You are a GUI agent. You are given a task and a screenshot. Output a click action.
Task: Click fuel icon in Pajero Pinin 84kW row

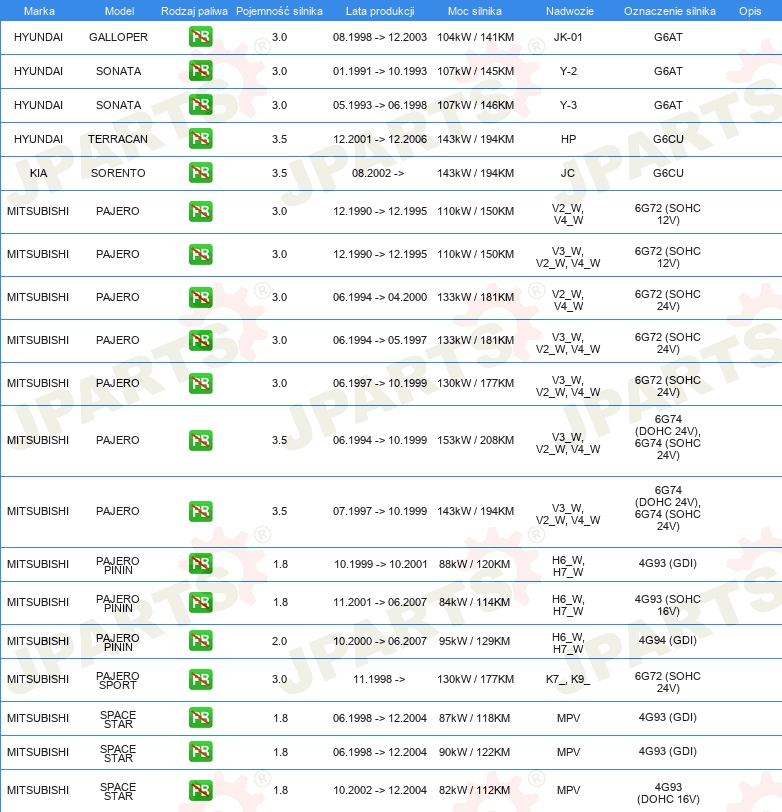(x=200, y=602)
